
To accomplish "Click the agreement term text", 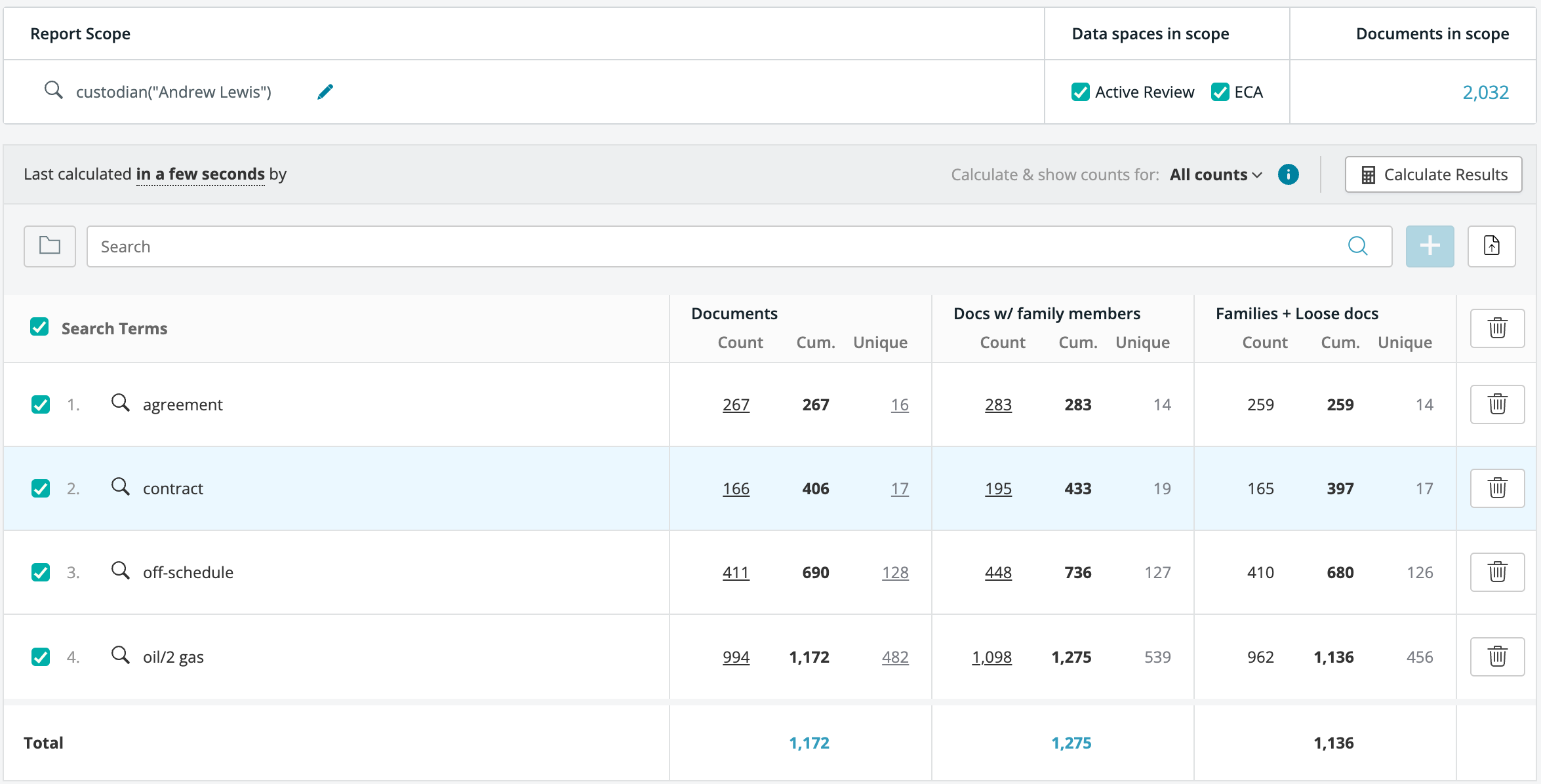I will tap(183, 405).
